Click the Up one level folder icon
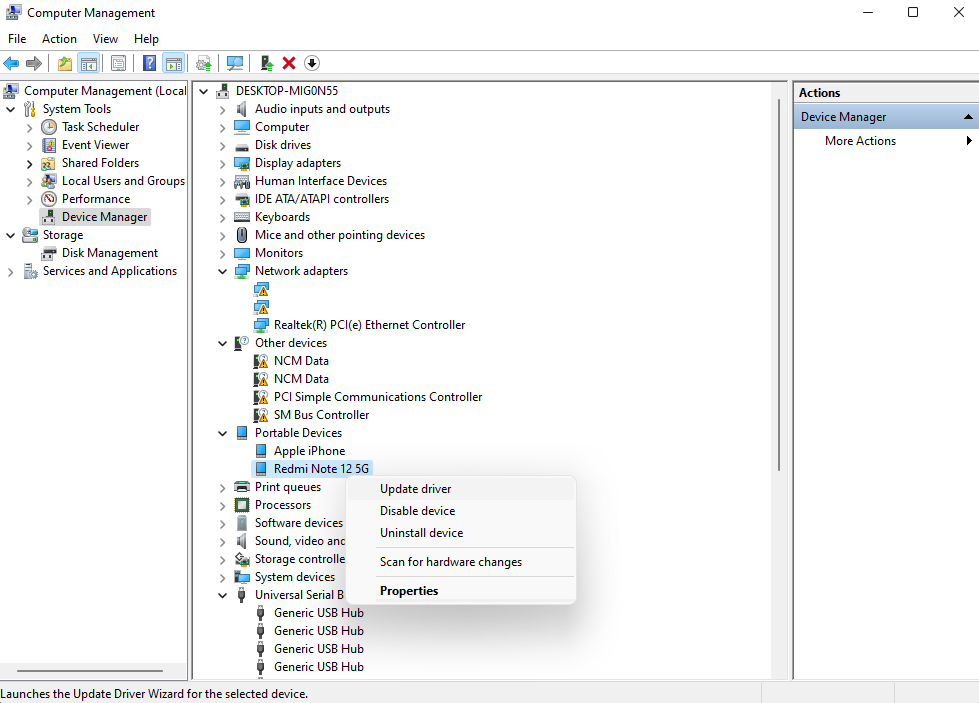The height and width of the screenshot is (703, 979). coord(64,63)
